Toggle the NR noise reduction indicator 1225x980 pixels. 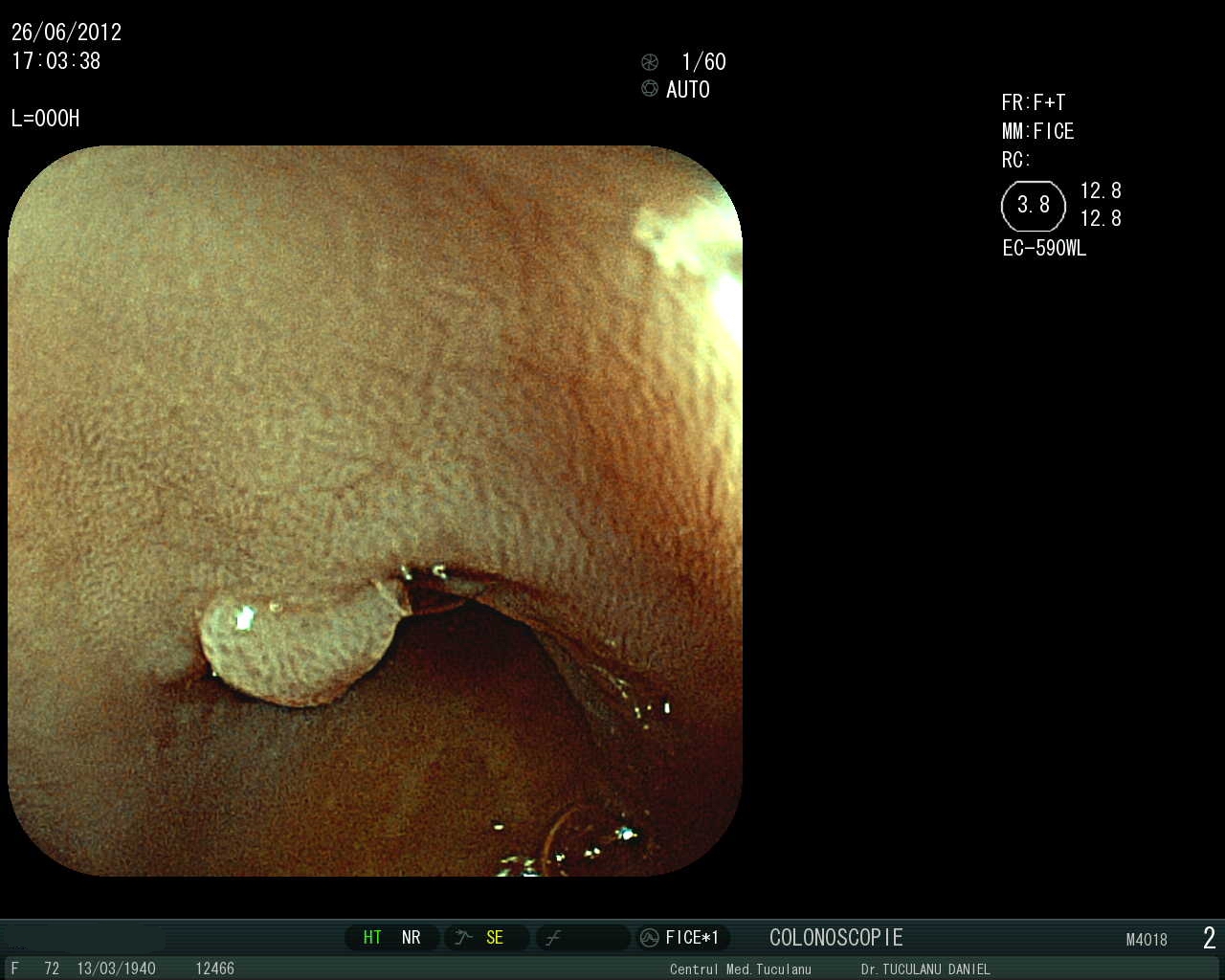point(412,938)
